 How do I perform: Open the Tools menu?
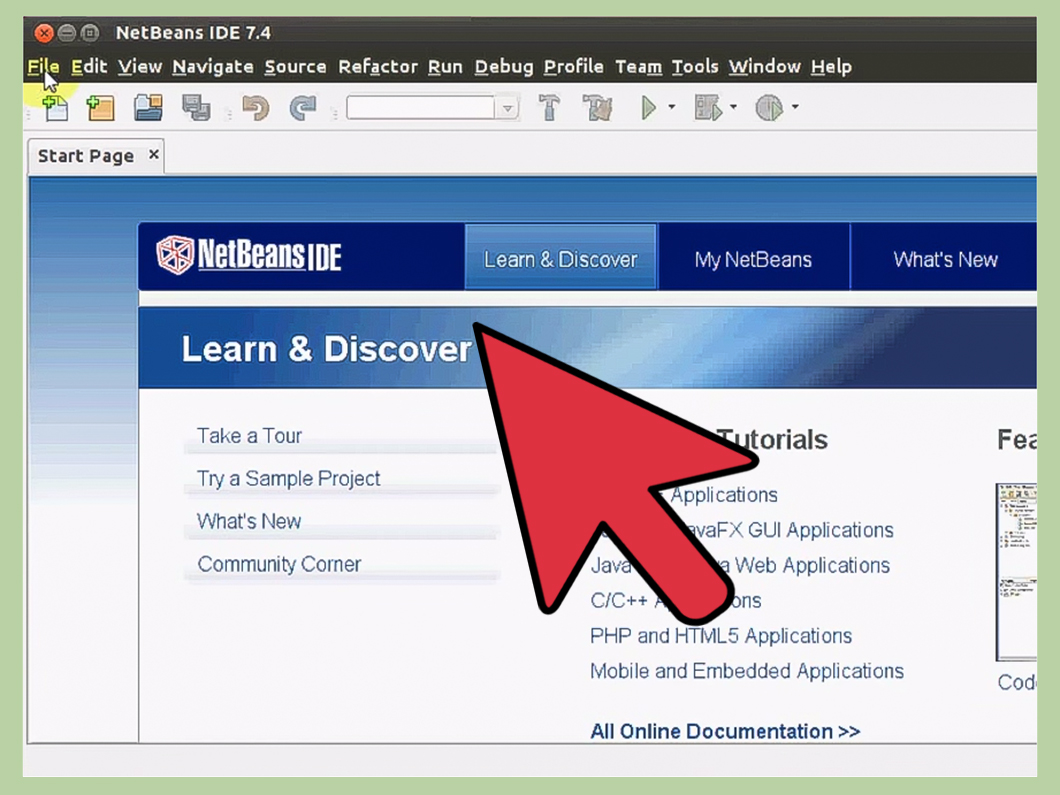point(695,66)
